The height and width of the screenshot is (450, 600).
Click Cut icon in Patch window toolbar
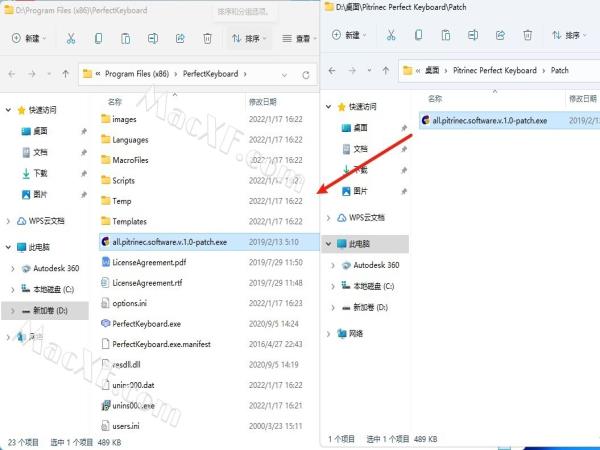[x=391, y=35]
